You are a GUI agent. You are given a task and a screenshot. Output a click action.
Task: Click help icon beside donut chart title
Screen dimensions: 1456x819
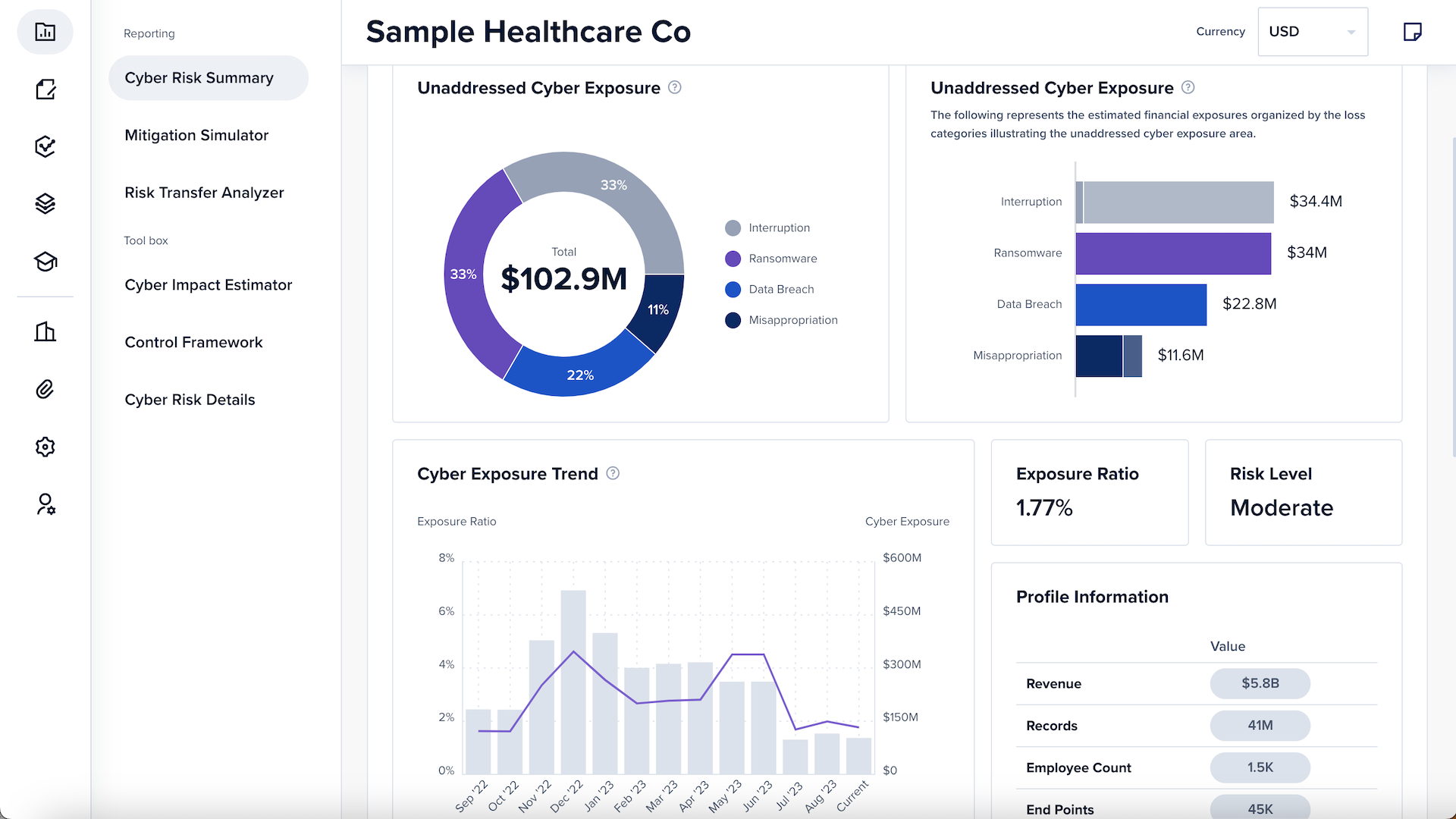pyautogui.click(x=674, y=87)
